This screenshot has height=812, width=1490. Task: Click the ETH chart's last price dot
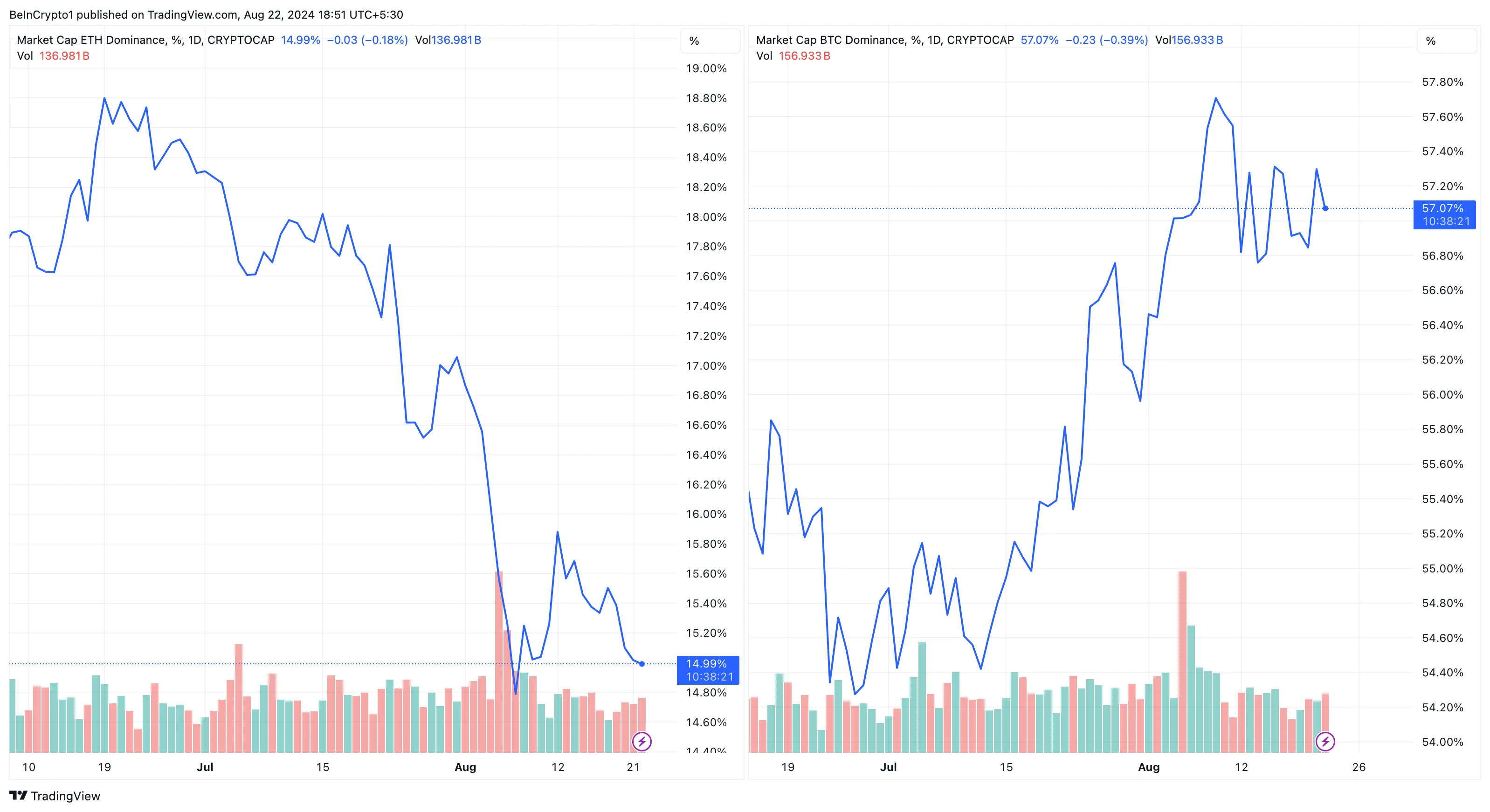pos(642,663)
